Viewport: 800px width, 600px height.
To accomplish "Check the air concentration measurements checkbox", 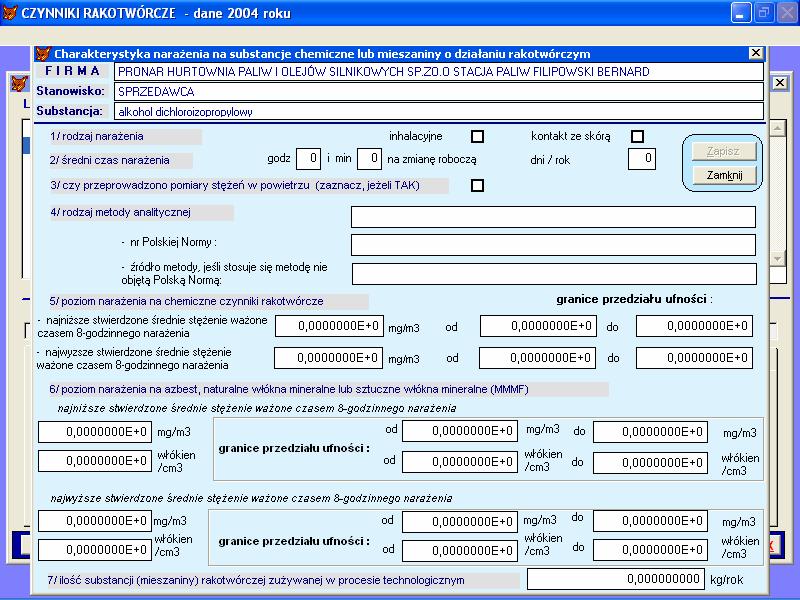I will point(478,185).
